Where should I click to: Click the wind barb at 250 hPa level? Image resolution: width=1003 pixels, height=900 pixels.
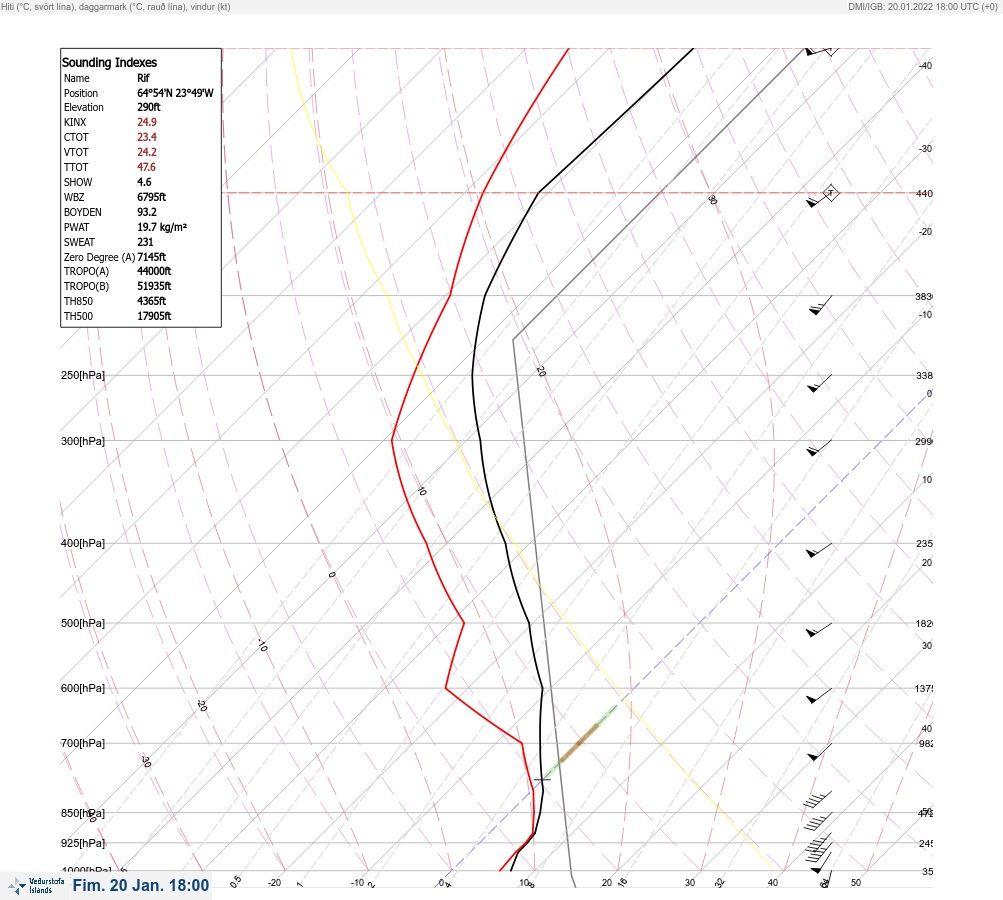tap(819, 383)
